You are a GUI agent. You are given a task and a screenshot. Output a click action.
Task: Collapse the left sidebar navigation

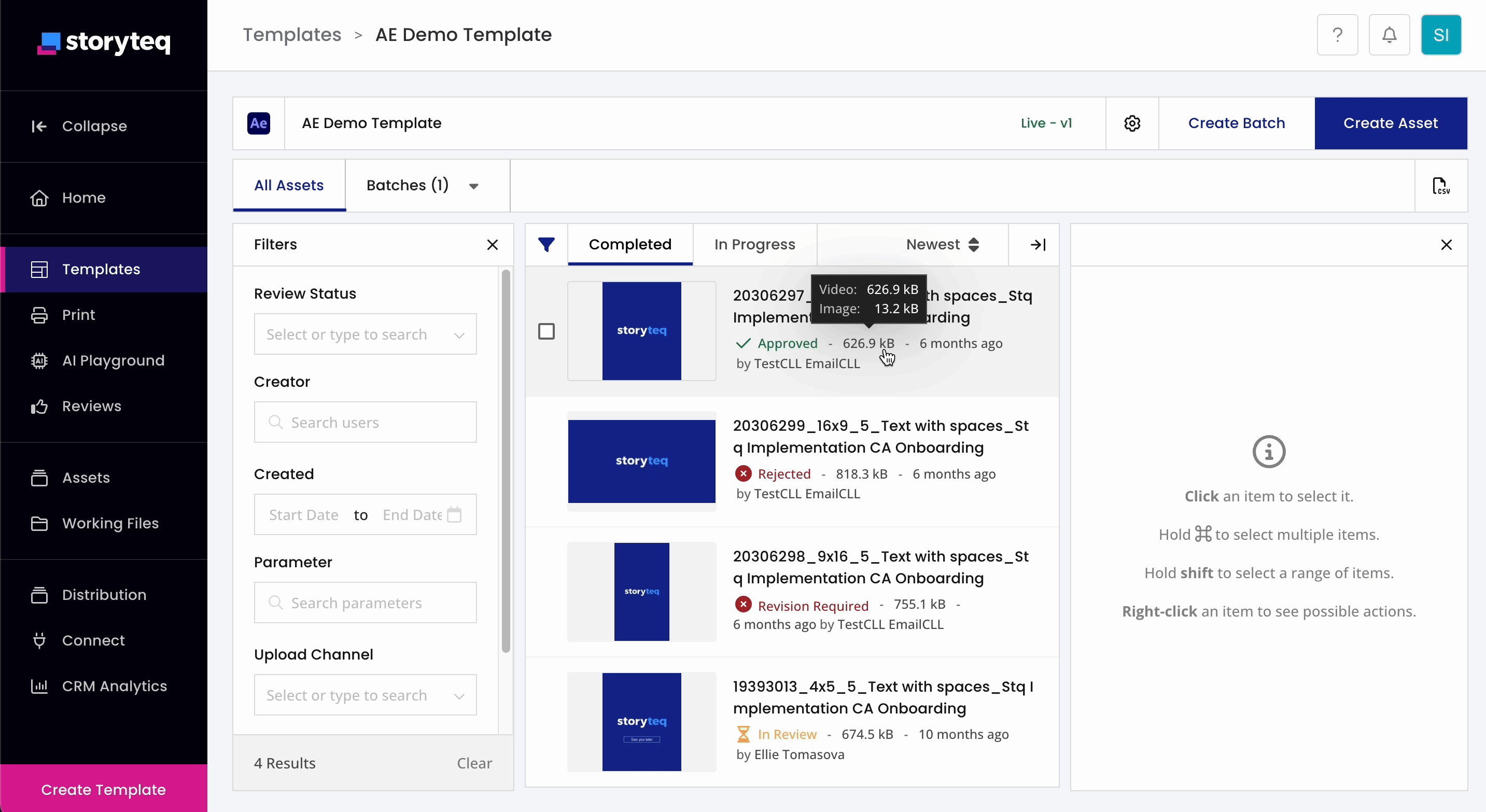click(94, 125)
